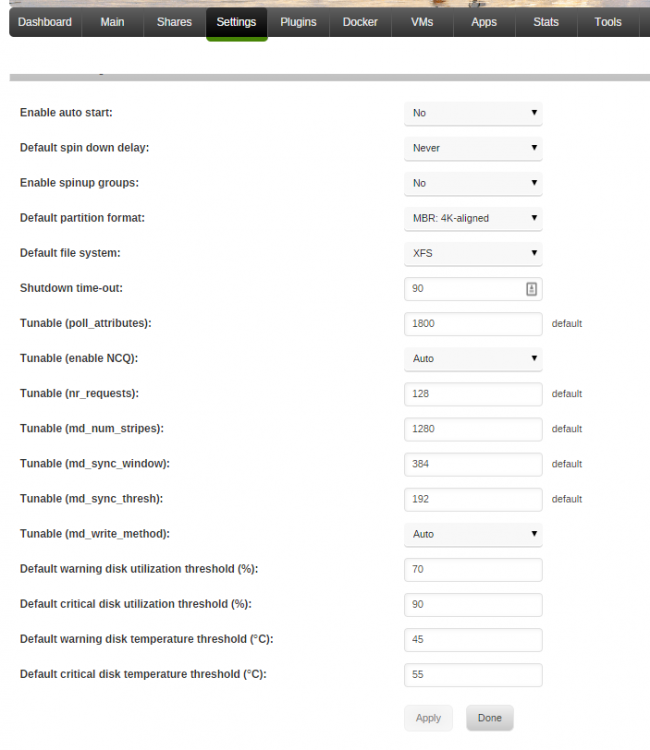The width and height of the screenshot is (650, 750).
Task: Focus the warning disk temperature threshold field
Action: pos(473,640)
